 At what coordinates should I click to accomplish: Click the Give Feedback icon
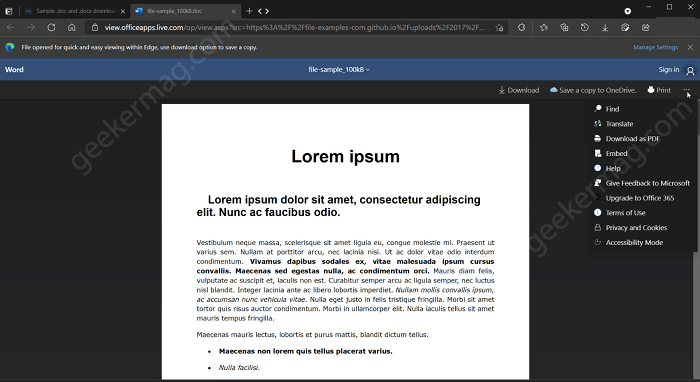[598, 183]
